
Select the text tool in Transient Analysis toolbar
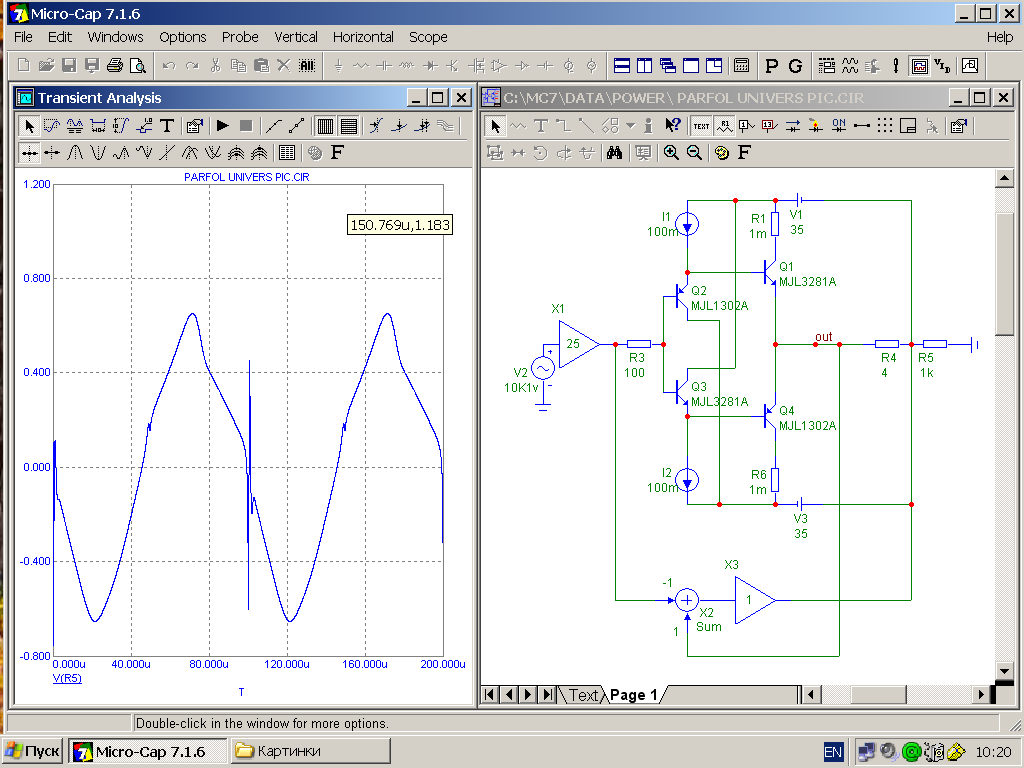pyautogui.click(x=167, y=126)
